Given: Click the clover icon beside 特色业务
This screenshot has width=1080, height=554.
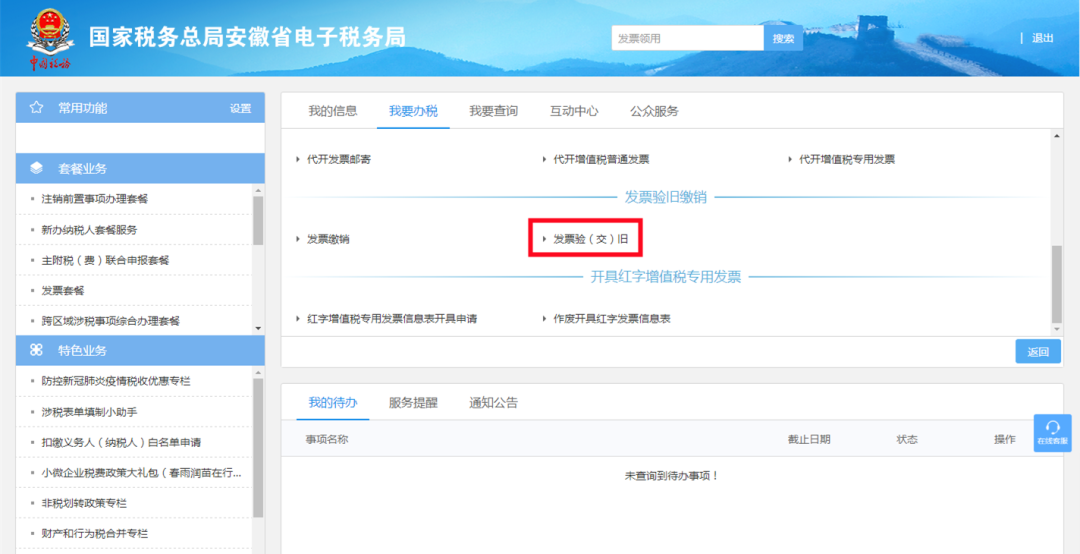Looking at the screenshot, I should [37, 350].
